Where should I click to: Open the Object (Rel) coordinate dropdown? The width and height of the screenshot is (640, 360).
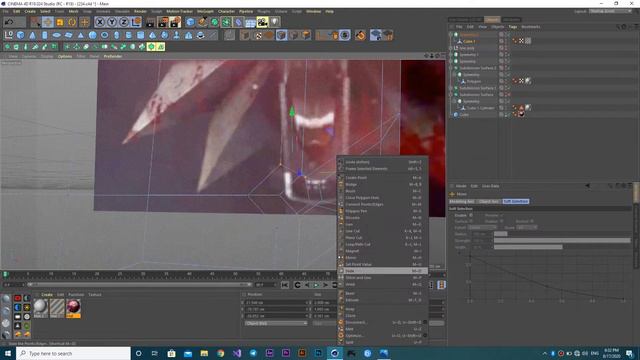pos(276,323)
